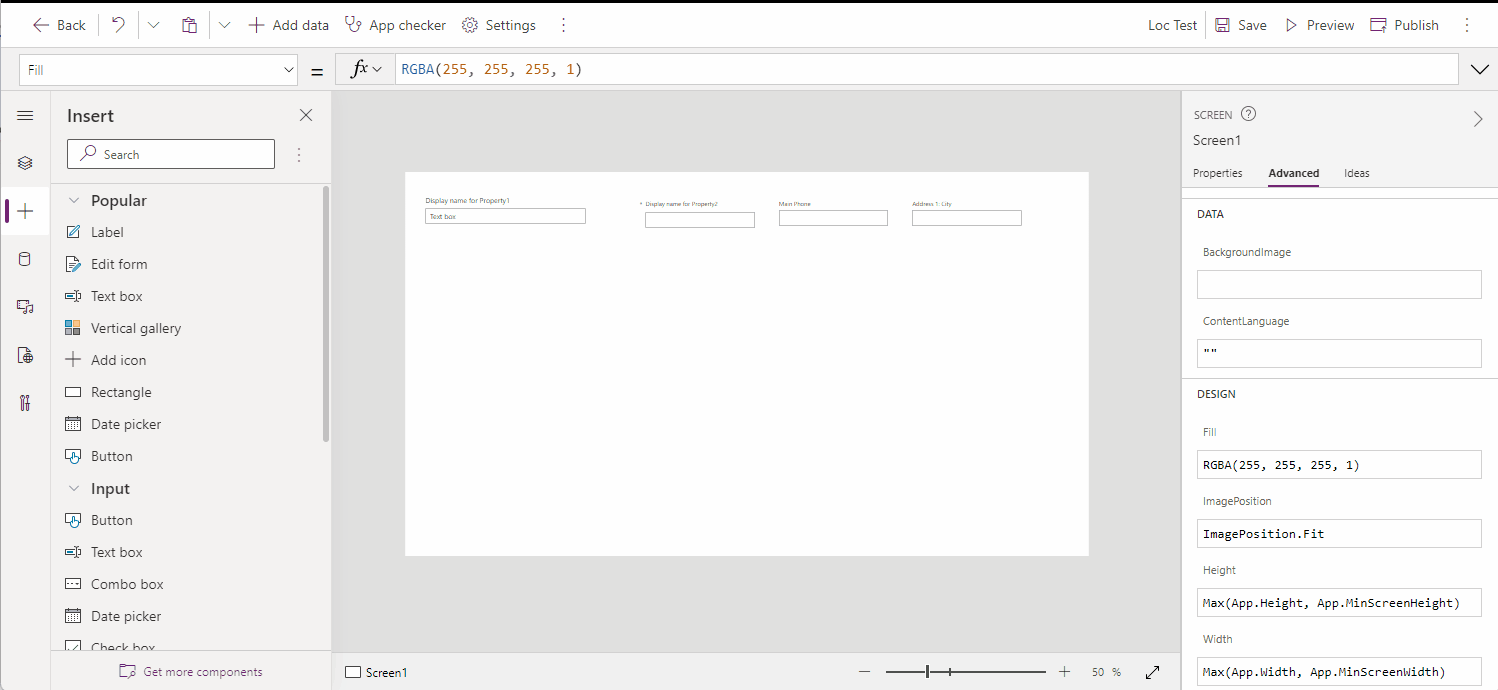
Task: Click the Preview button
Action: pyautogui.click(x=1318, y=24)
